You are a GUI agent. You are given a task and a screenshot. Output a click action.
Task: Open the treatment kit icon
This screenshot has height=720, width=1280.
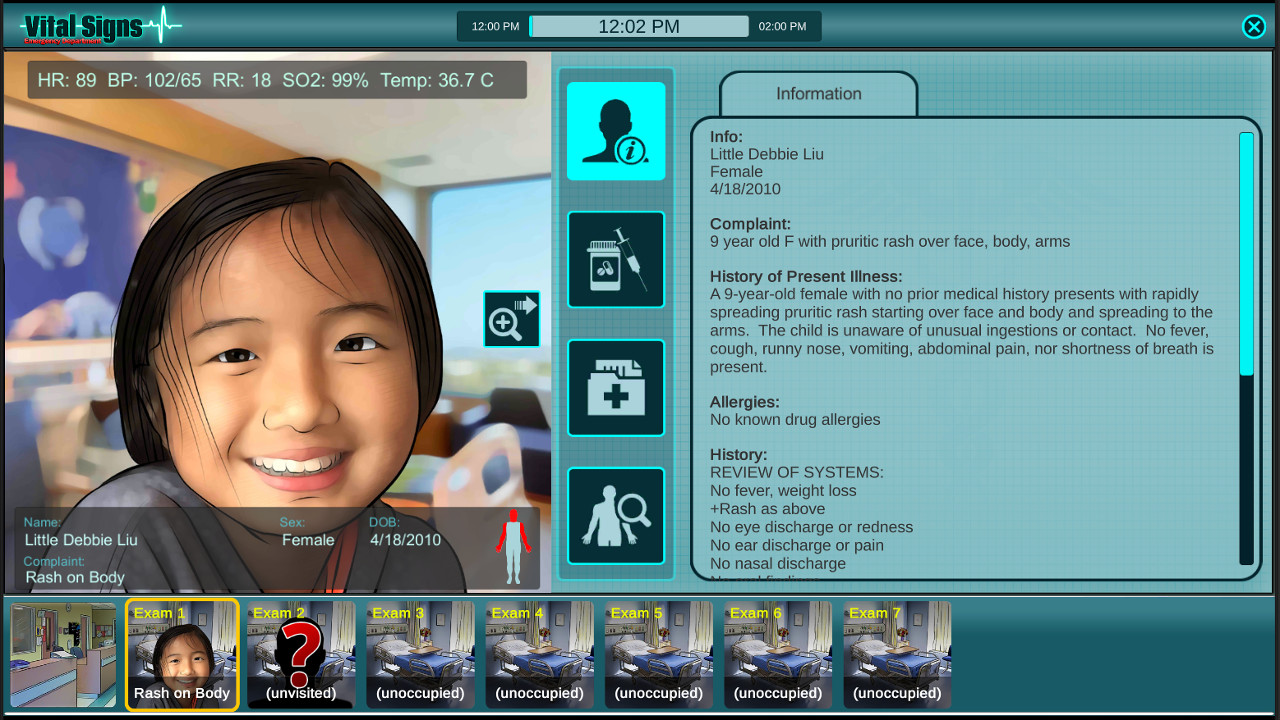click(615, 388)
